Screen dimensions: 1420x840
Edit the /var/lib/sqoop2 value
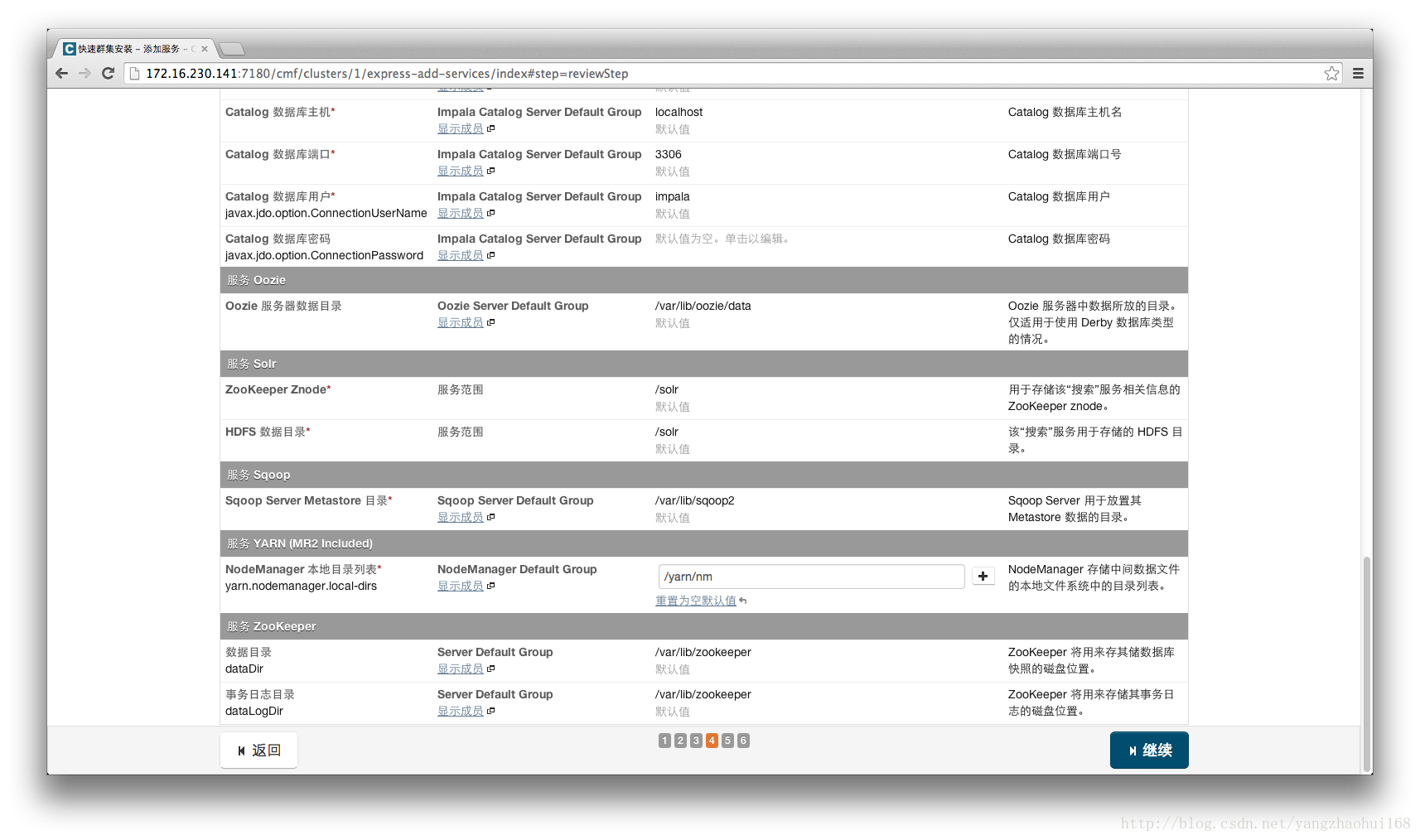(x=695, y=500)
